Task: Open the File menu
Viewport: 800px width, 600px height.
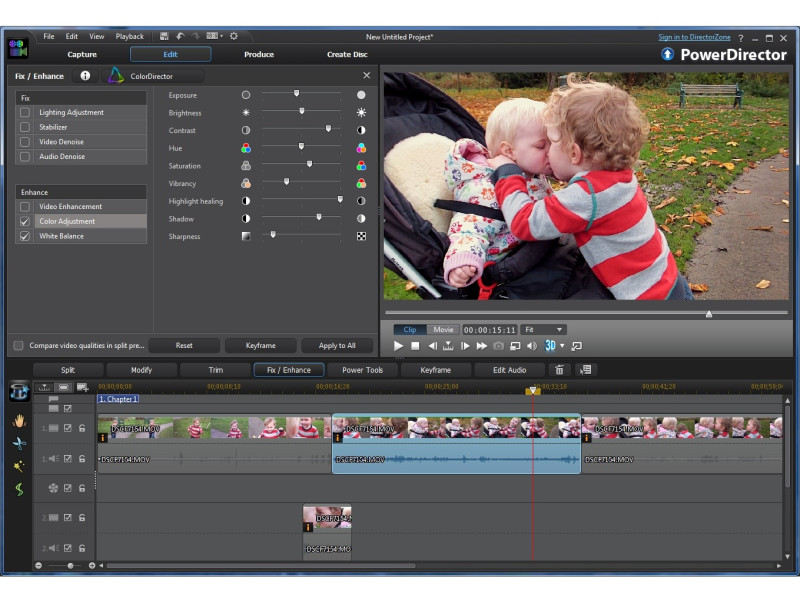Action: click(48, 36)
